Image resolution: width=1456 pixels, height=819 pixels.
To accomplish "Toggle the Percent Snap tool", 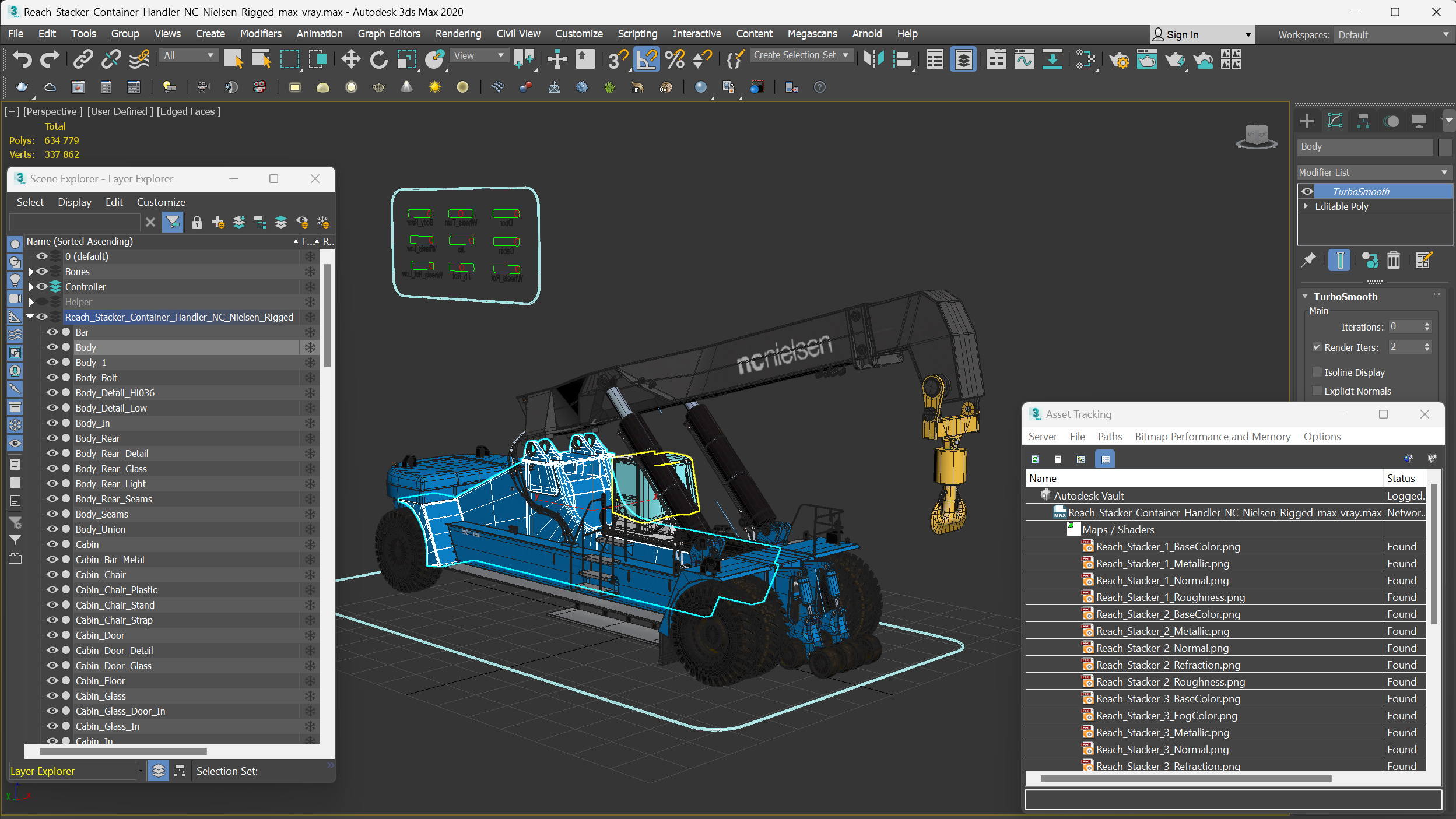I will (x=675, y=59).
